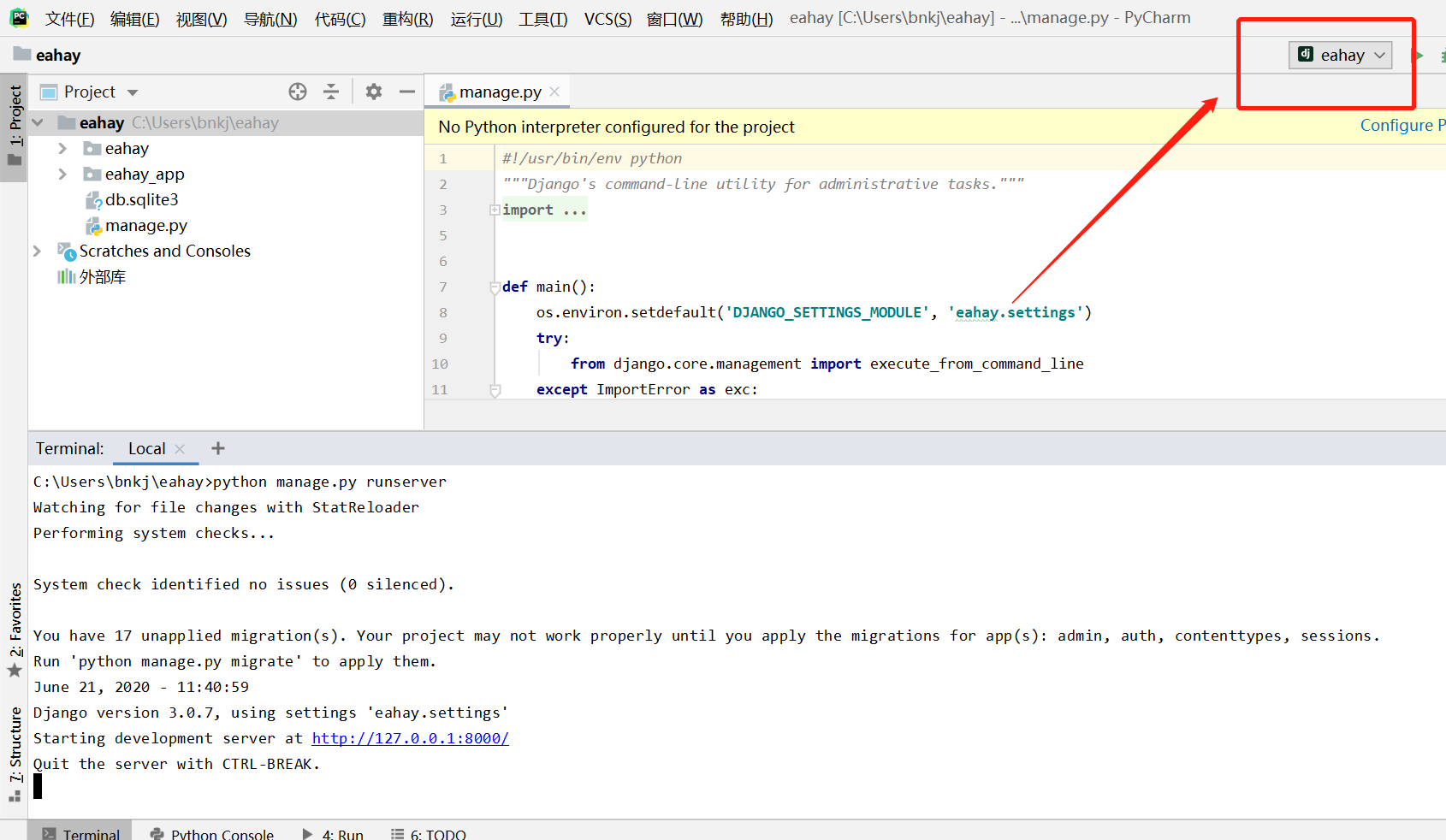1446x840 pixels.
Task: Click the Collapse All icon in Project panel
Action: pyautogui.click(x=331, y=92)
